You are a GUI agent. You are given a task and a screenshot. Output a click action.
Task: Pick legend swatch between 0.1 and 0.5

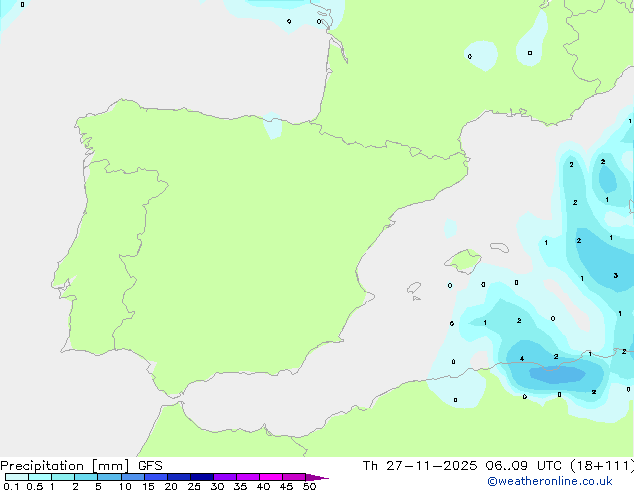coord(17,477)
